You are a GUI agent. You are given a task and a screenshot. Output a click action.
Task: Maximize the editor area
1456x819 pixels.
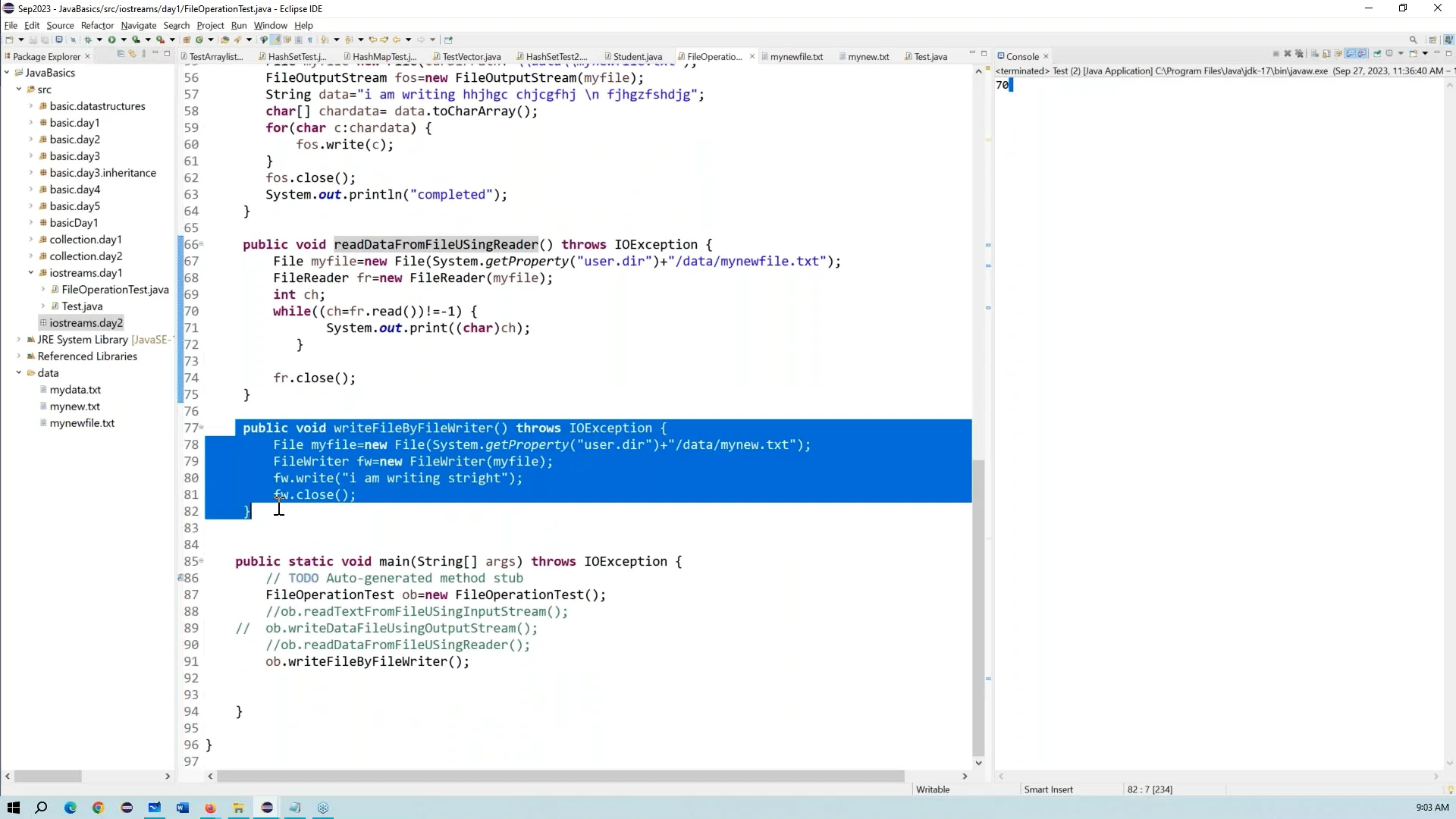tap(984, 54)
